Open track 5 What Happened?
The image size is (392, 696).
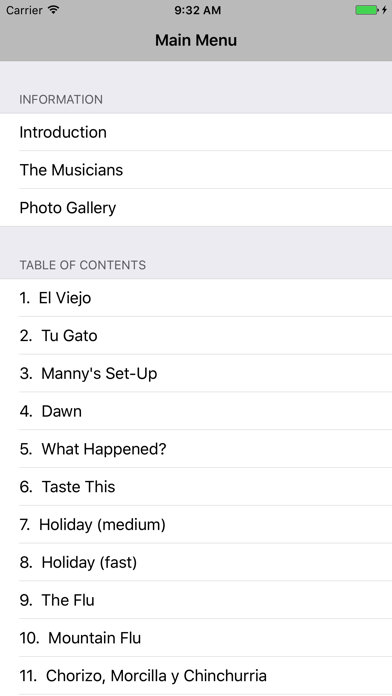point(196,449)
